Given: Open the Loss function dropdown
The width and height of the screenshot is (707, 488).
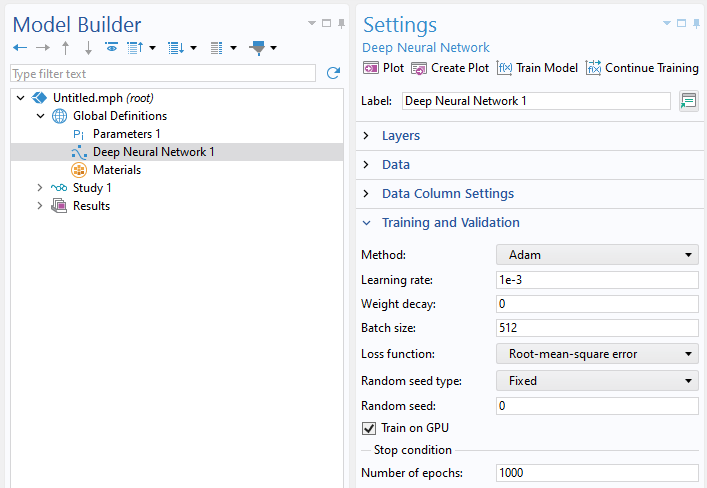Looking at the screenshot, I should 597,353.
